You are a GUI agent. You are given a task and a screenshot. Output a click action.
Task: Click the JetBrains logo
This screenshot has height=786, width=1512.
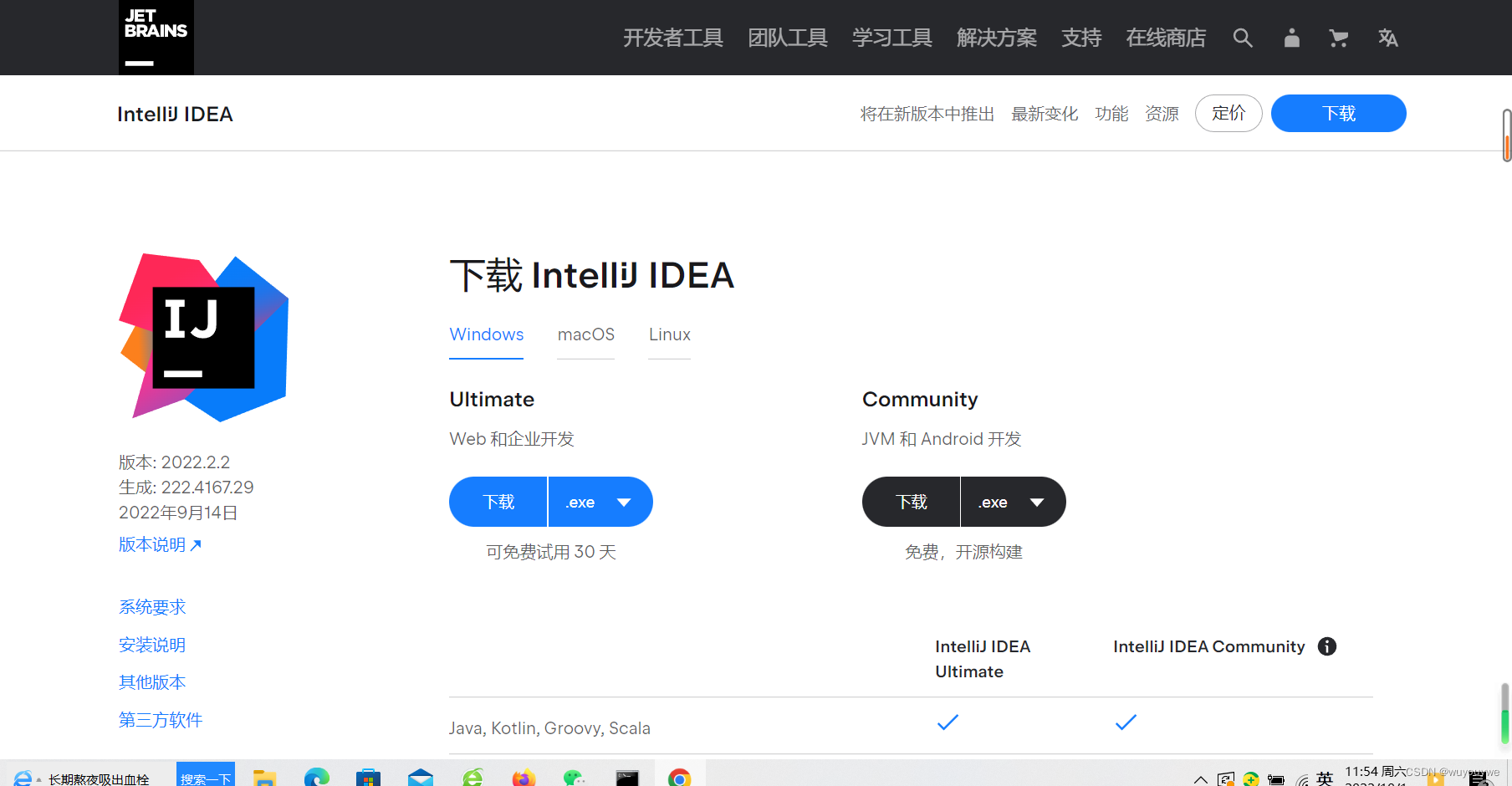click(x=156, y=37)
